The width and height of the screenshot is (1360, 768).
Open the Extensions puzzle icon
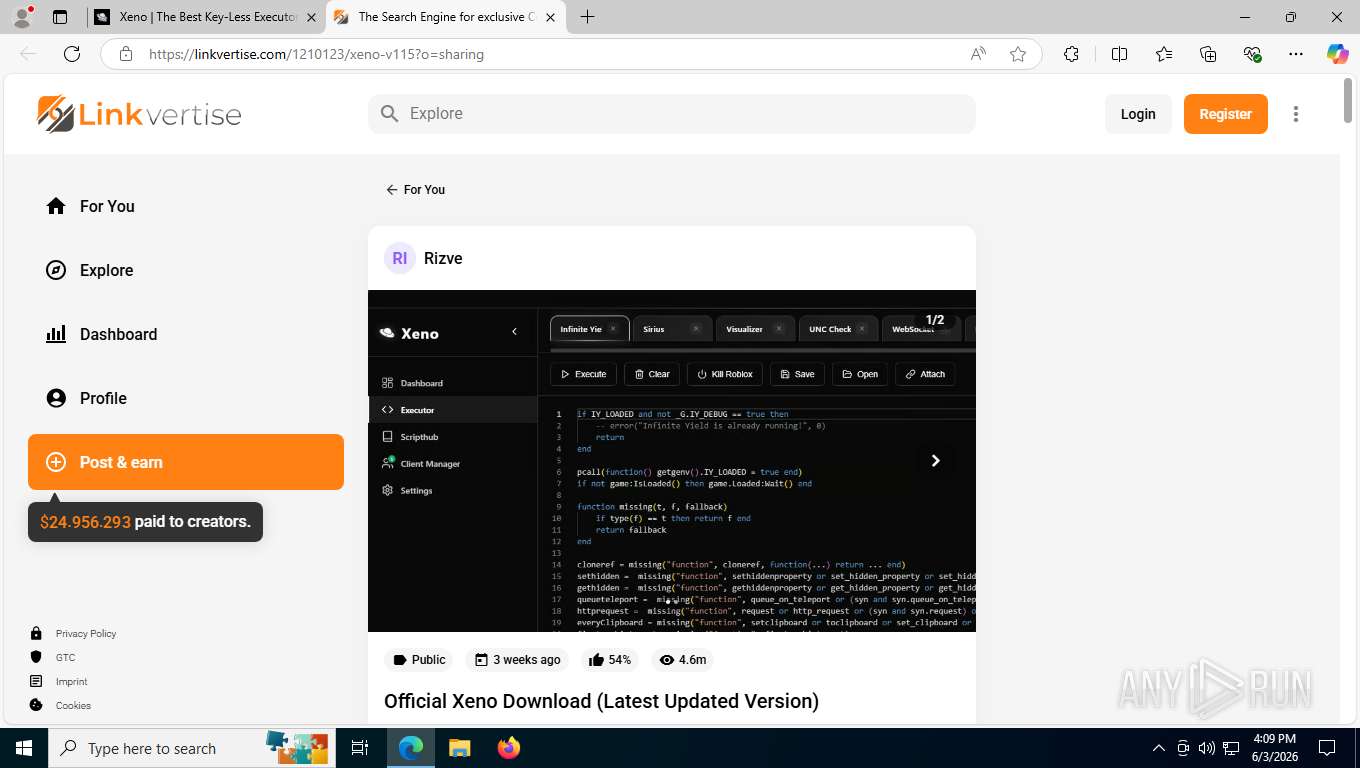(1071, 54)
